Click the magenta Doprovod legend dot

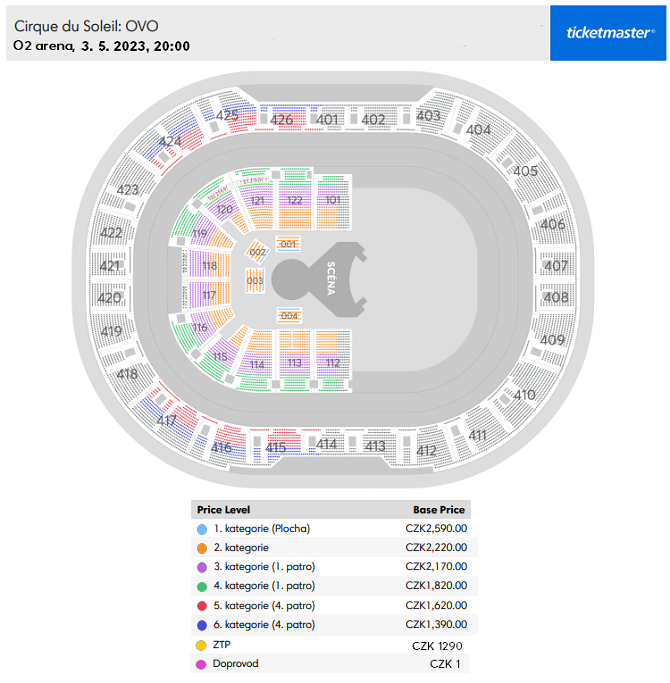coord(202,664)
